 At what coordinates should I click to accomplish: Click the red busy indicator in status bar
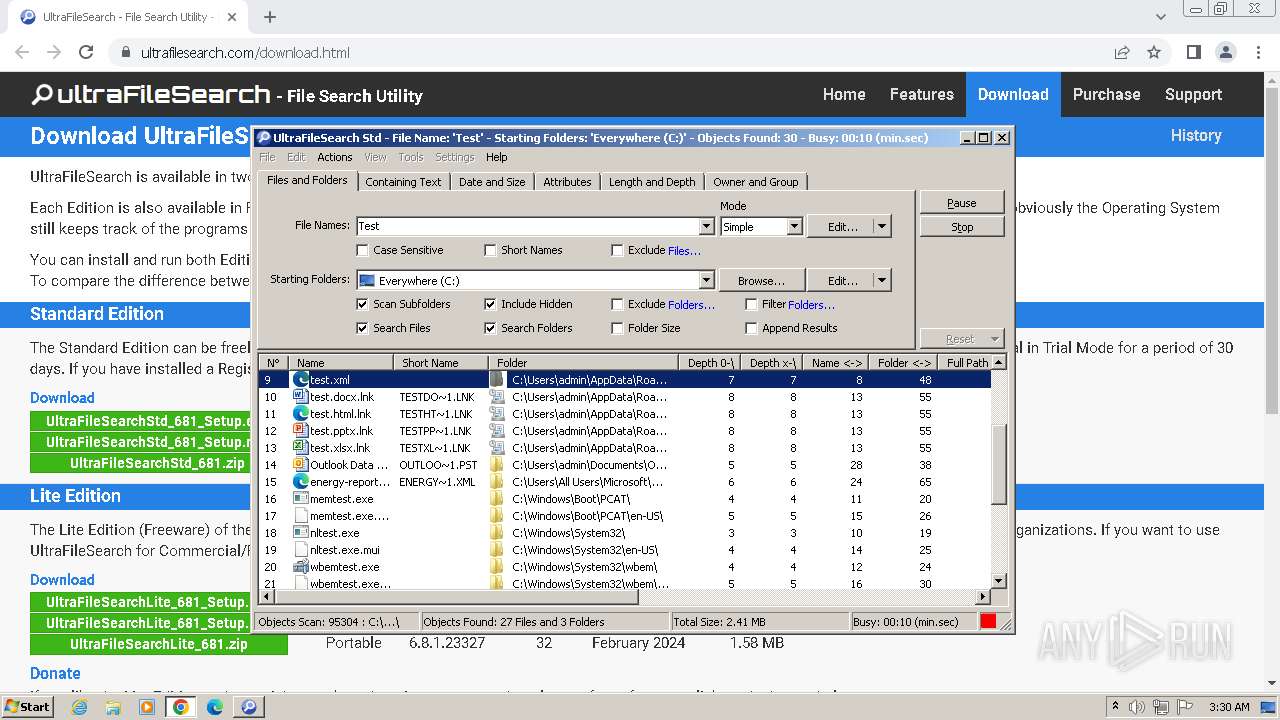988,621
